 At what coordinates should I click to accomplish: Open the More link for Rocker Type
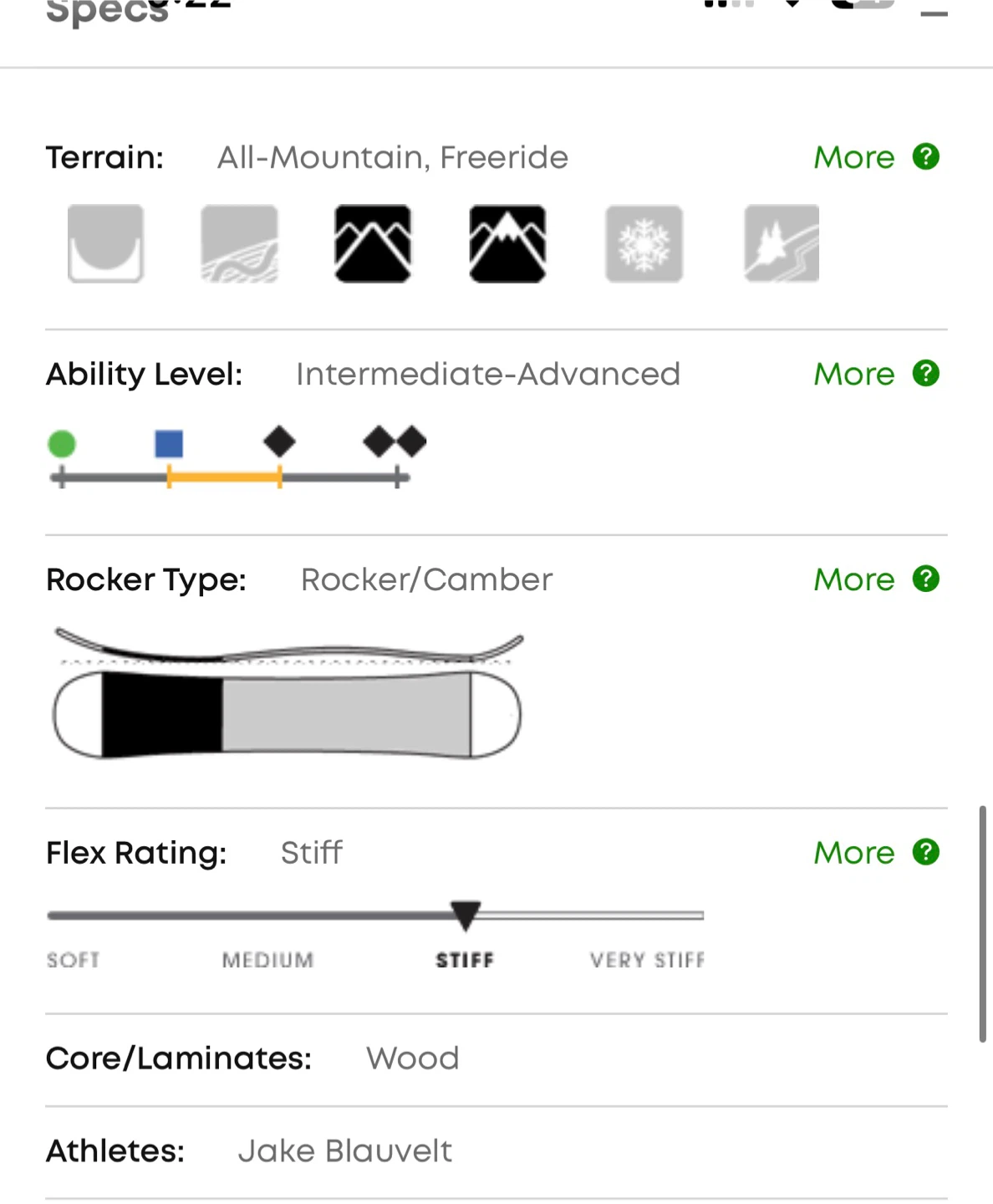853,579
